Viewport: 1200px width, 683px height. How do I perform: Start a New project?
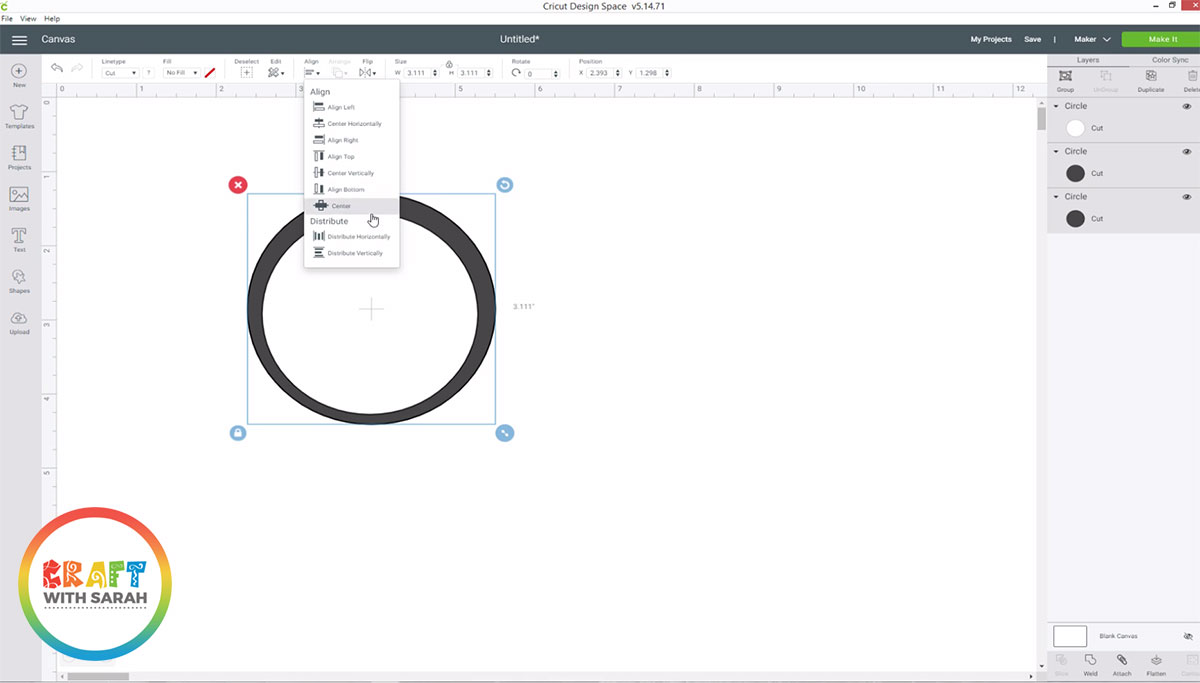19,76
